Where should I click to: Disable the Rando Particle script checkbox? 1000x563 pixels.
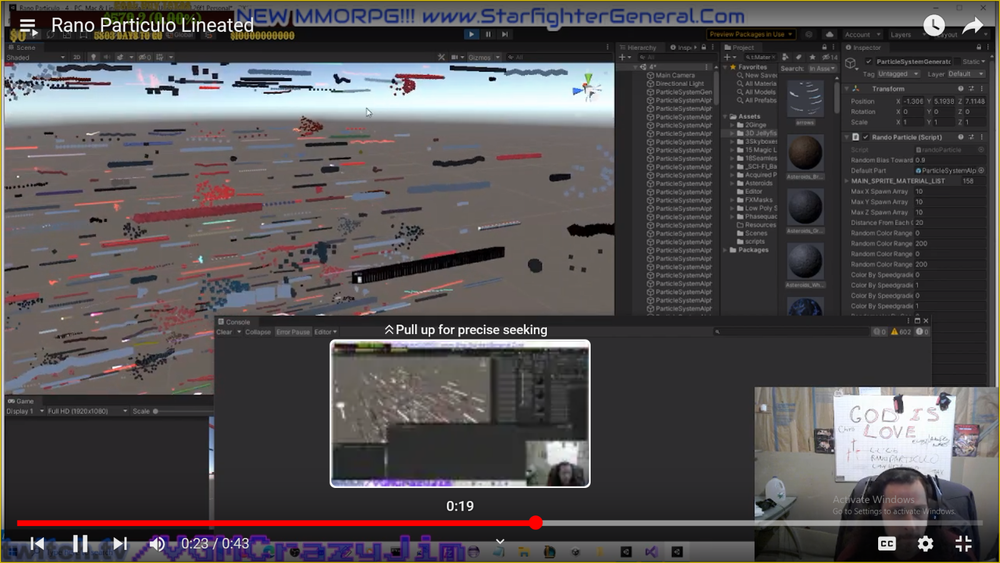[x=865, y=137]
